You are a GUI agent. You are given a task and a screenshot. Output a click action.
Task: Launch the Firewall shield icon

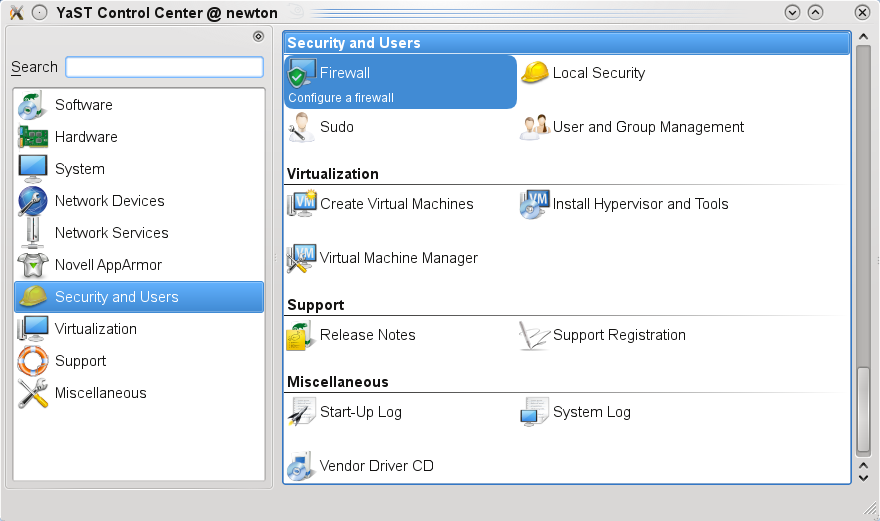302,74
